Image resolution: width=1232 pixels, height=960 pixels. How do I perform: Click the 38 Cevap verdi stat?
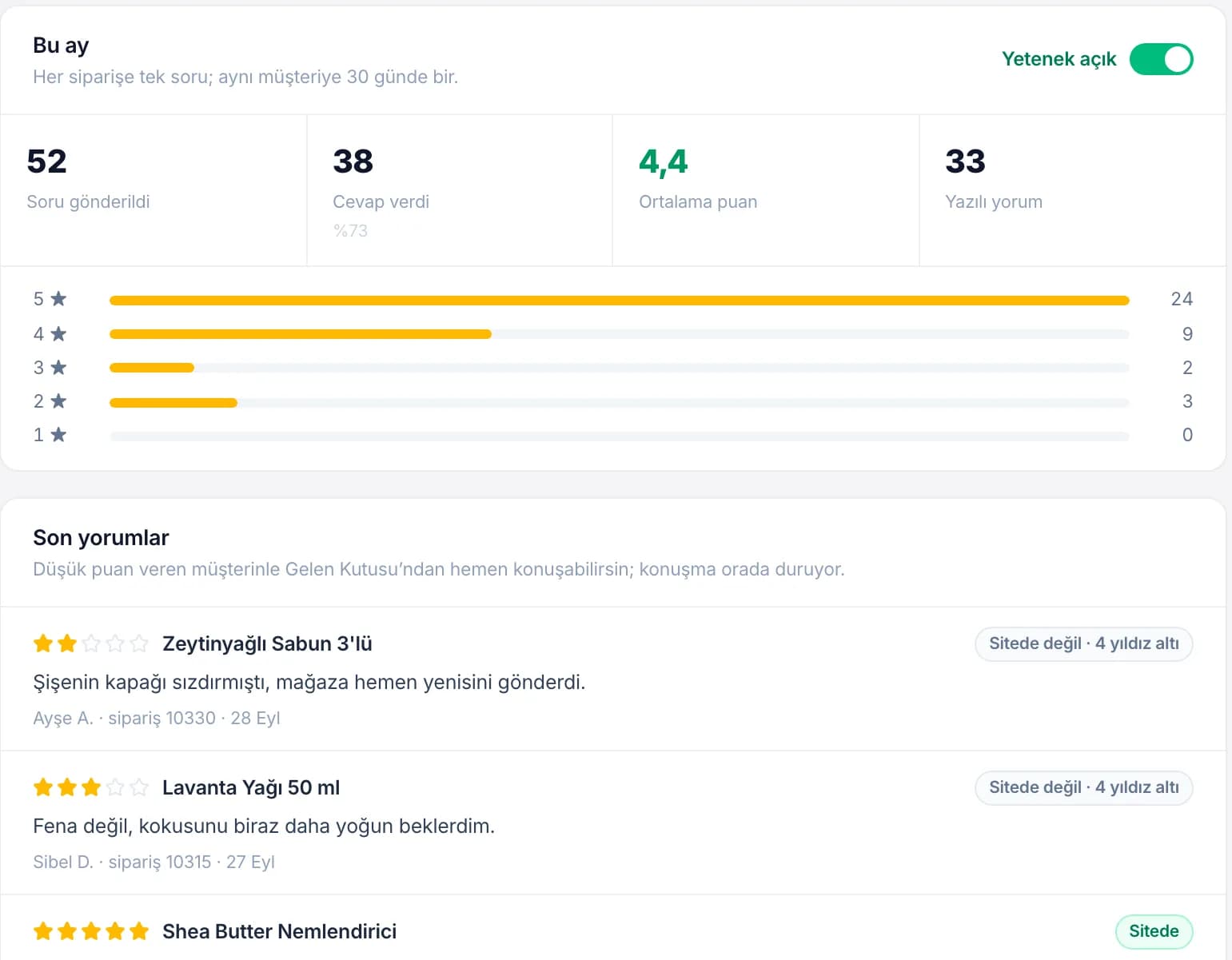click(x=460, y=190)
